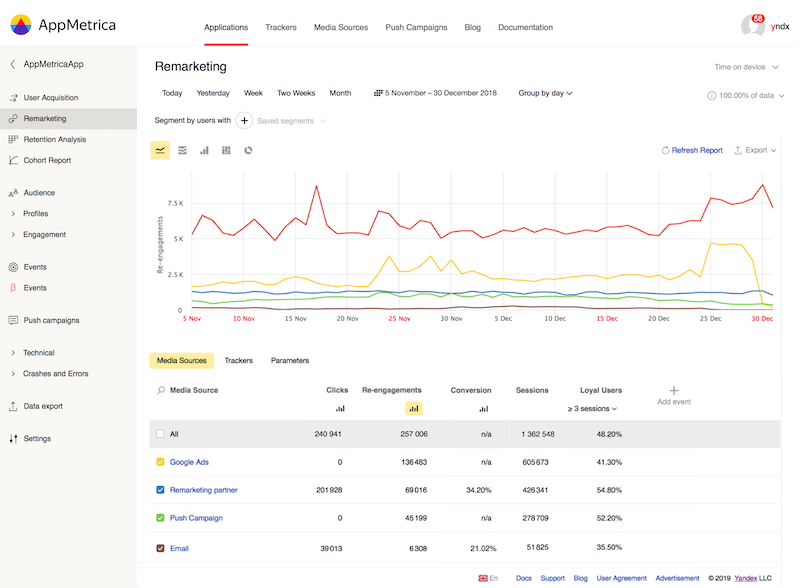Uncheck the Google Ads checkbox

160,462
